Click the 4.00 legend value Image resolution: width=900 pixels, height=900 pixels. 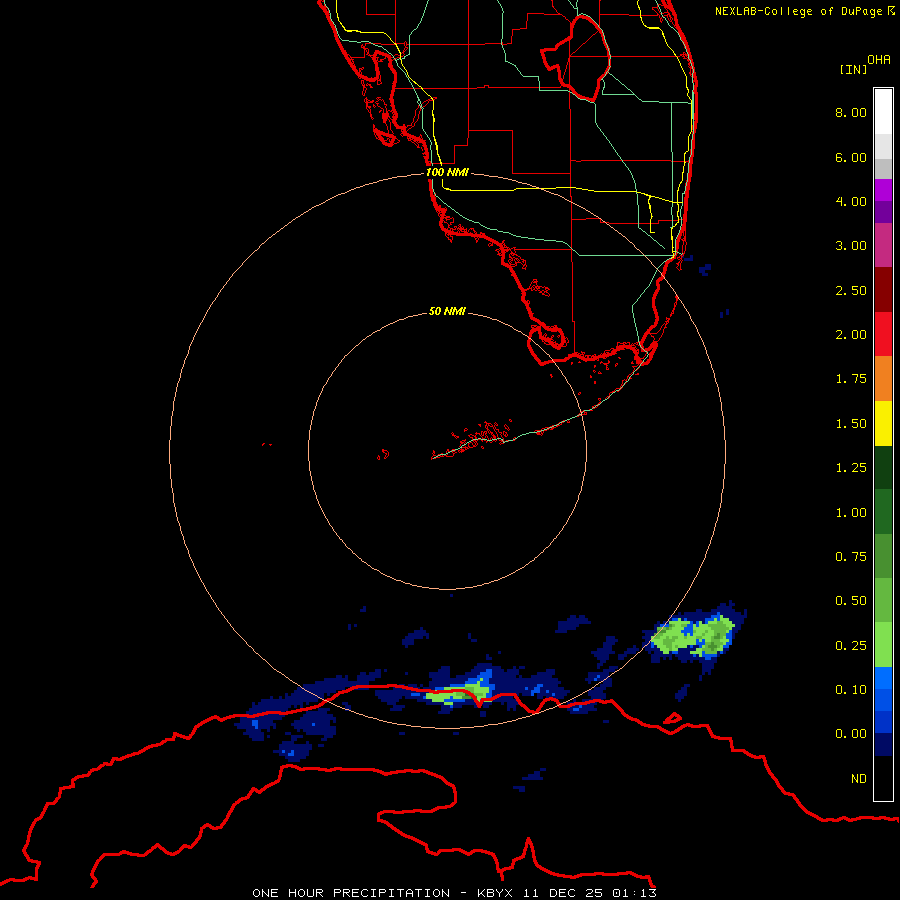pyautogui.click(x=851, y=201)
